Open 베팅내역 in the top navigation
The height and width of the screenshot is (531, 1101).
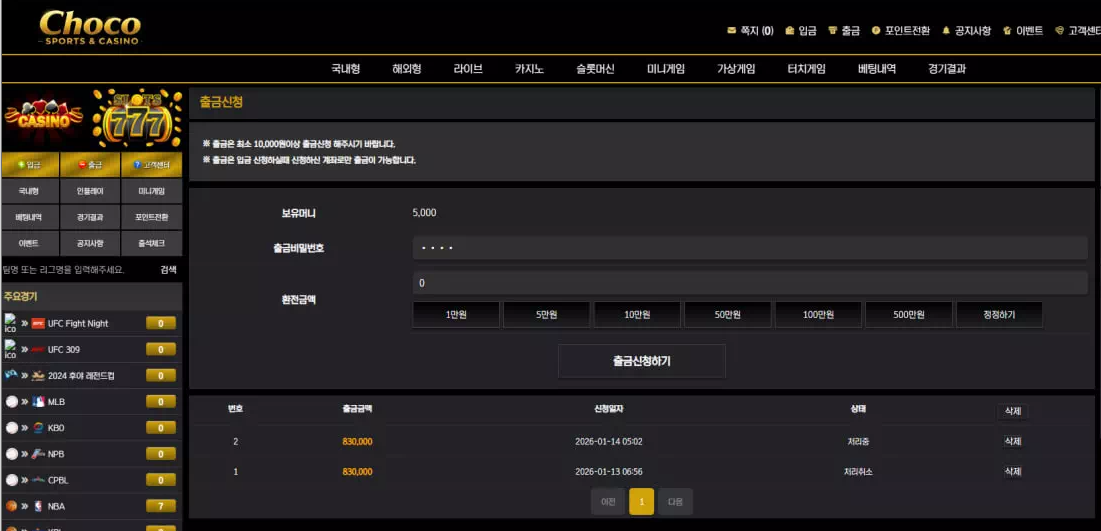point(877,69)
